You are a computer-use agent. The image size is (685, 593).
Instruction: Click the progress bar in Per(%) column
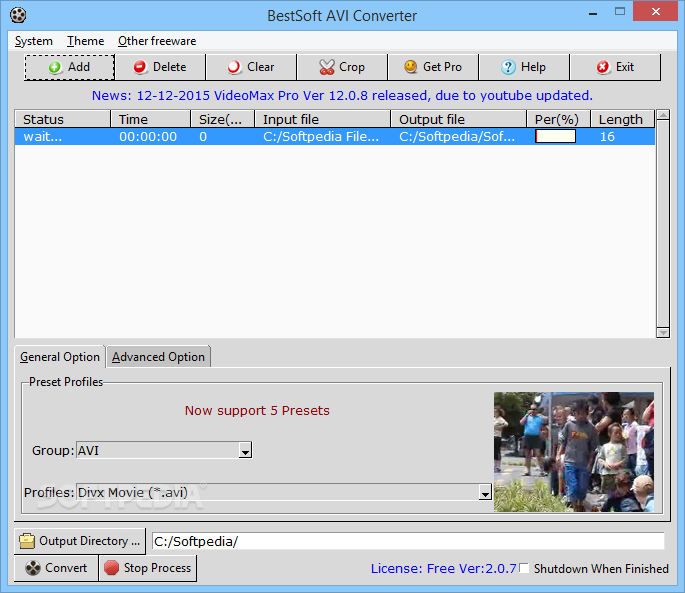[x=555, y=136]
